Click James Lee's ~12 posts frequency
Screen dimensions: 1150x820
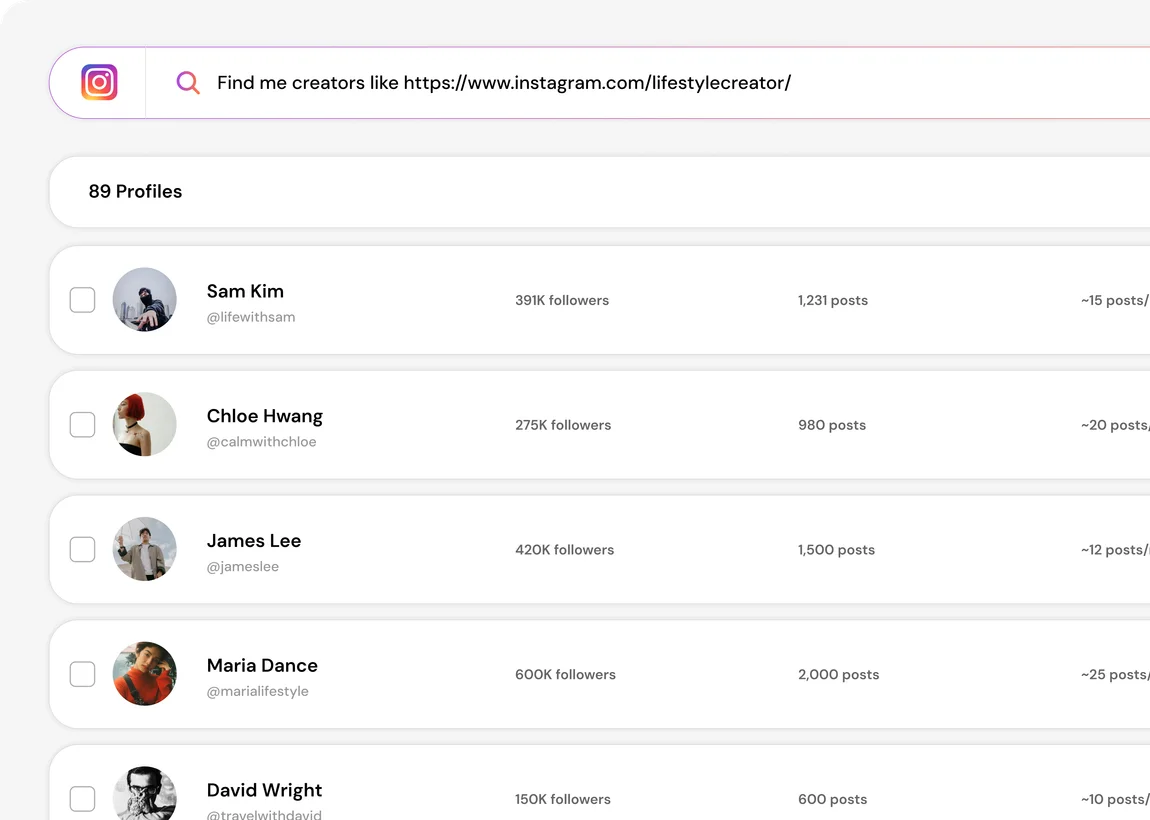click(1115, 549)
